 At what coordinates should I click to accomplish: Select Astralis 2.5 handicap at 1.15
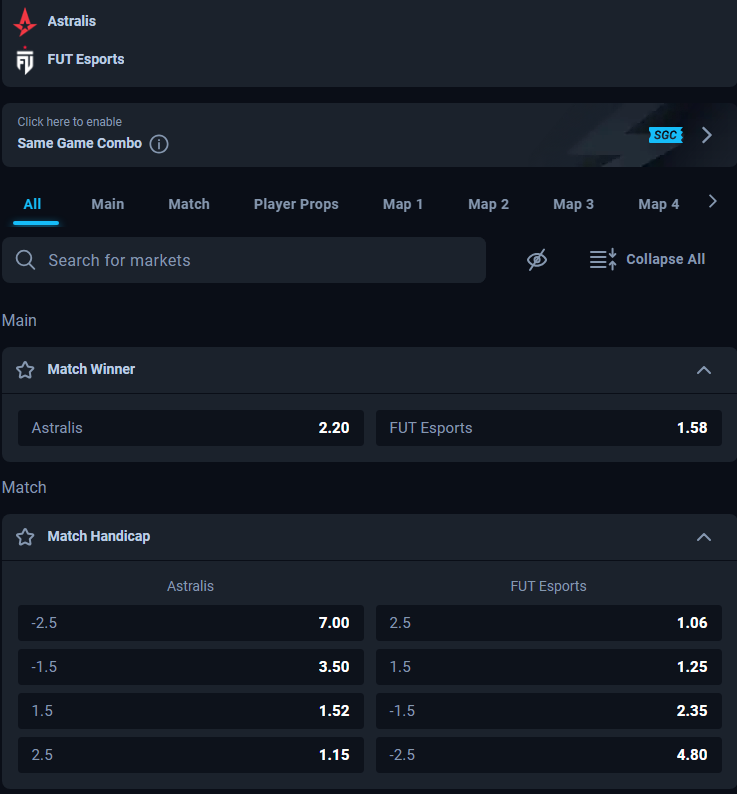[191, 755]
